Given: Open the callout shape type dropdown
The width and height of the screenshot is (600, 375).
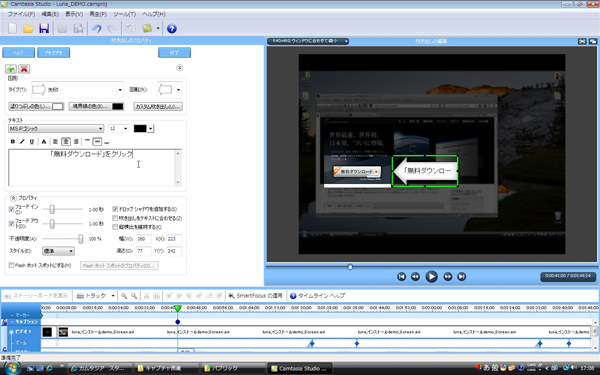Looking at the screenshot, I should [77, 90].
